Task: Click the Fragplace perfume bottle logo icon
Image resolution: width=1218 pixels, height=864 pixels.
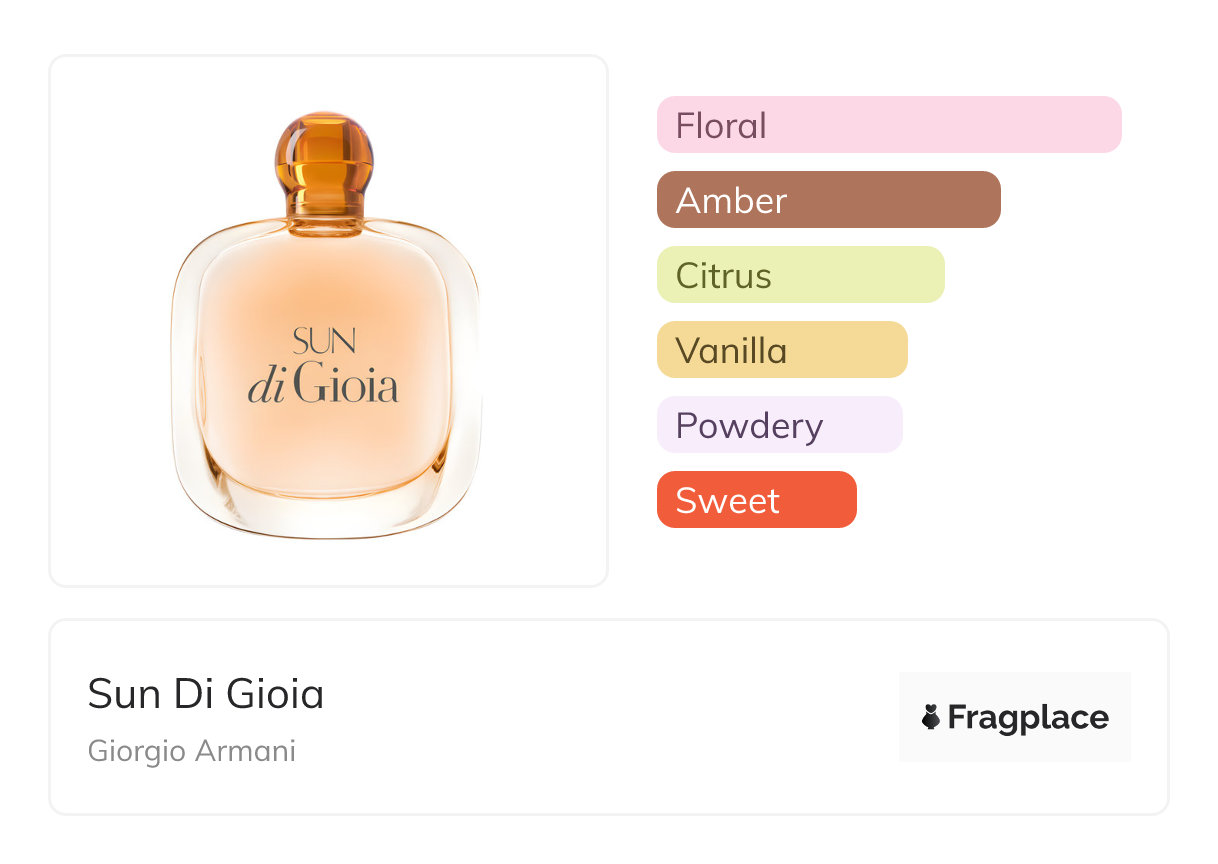Action: (x=932, y=717)
